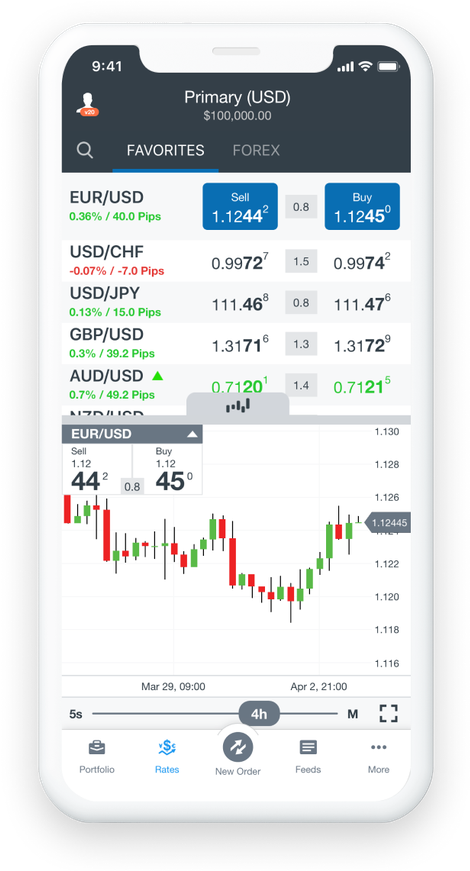Select the USD/JPY row
Screen dimensions: 470x871
[x=236, y=302]
